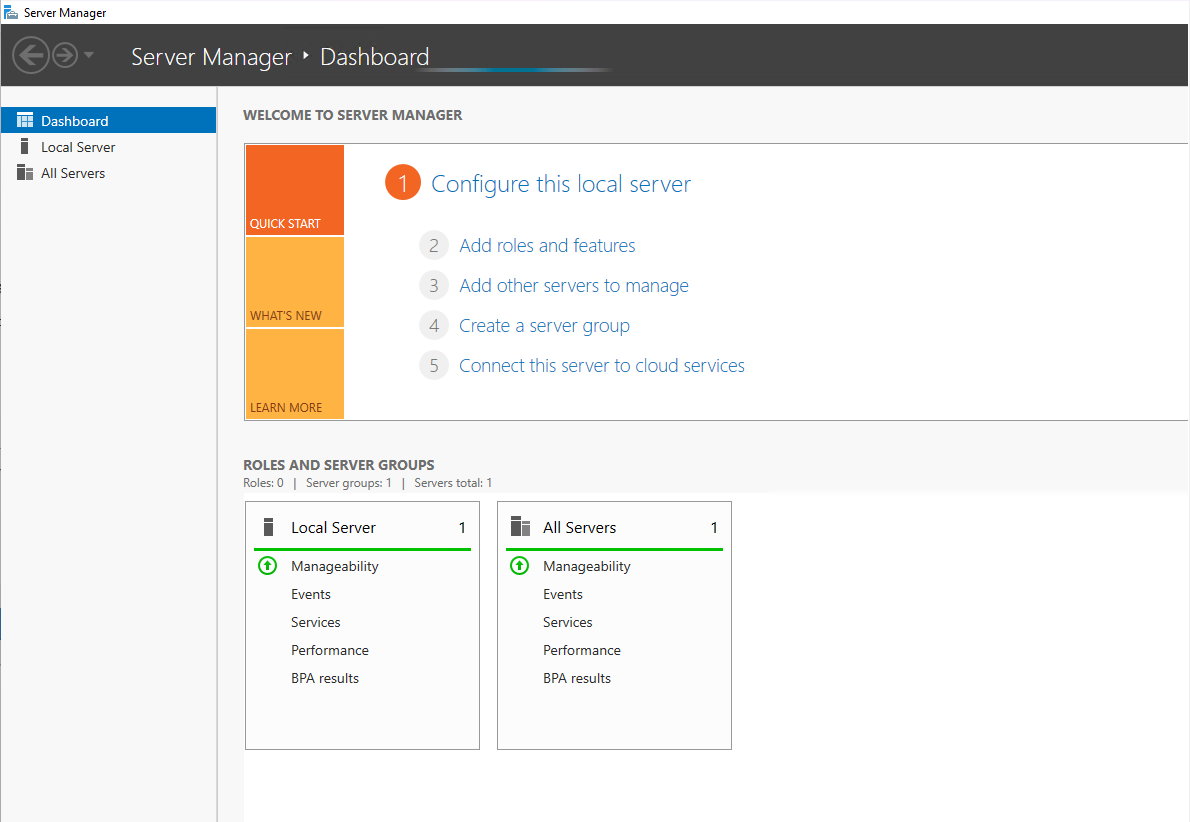Open Events in All Servers tile
Image resolution: width=1190 pixels, height=822 pixels.
click(563, 594)
